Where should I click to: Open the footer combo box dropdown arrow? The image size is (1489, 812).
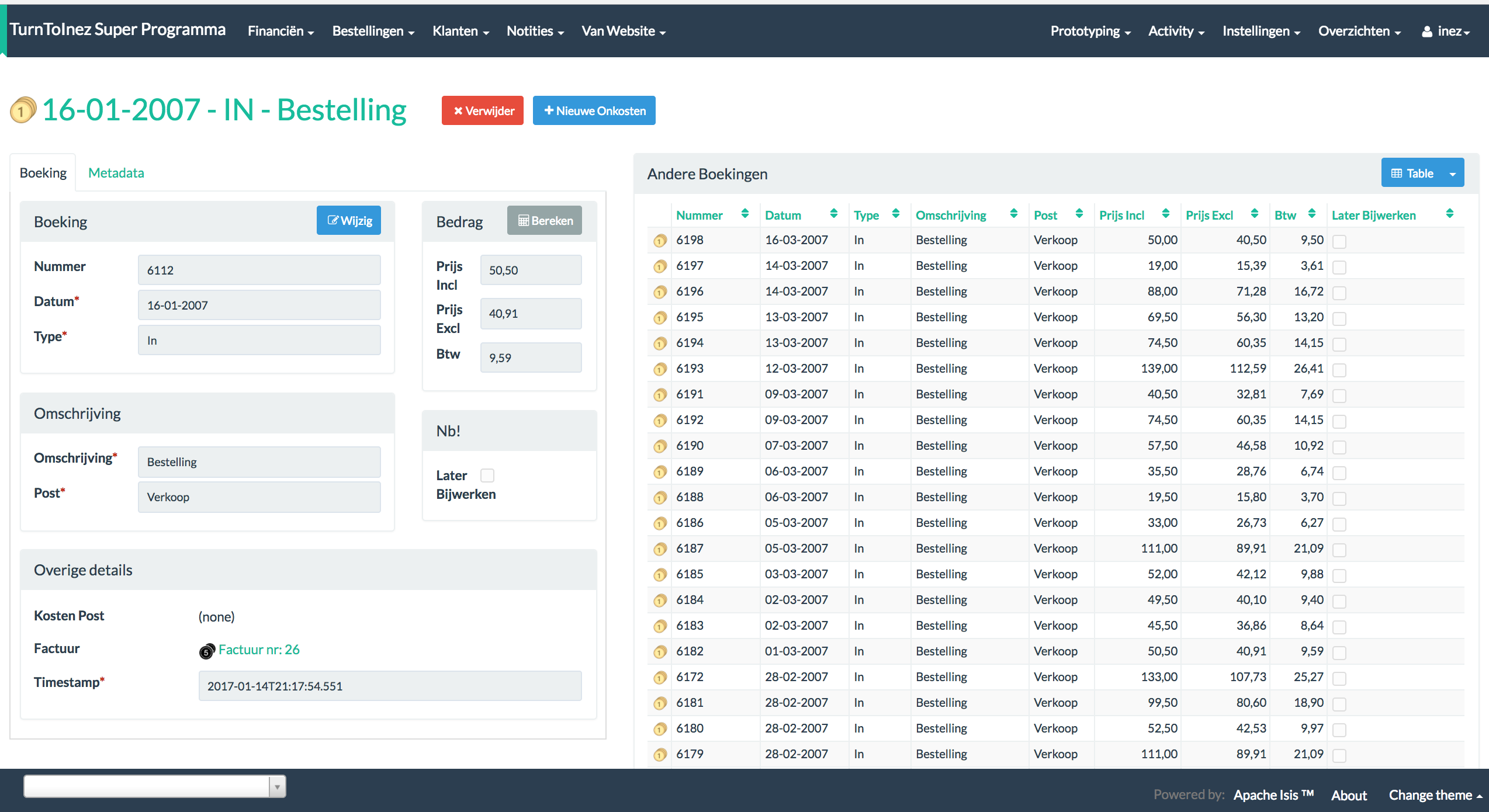click(x=277, y=787)
